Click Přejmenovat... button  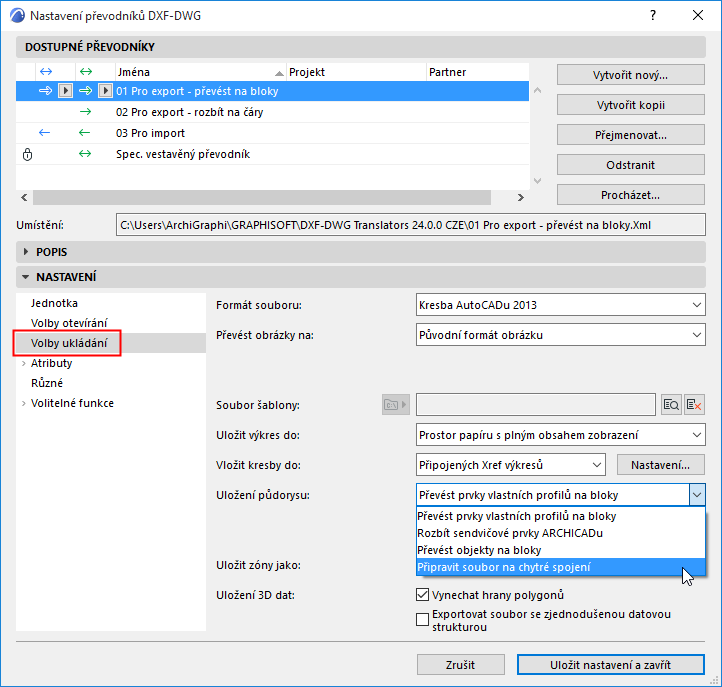coord(630,135)
